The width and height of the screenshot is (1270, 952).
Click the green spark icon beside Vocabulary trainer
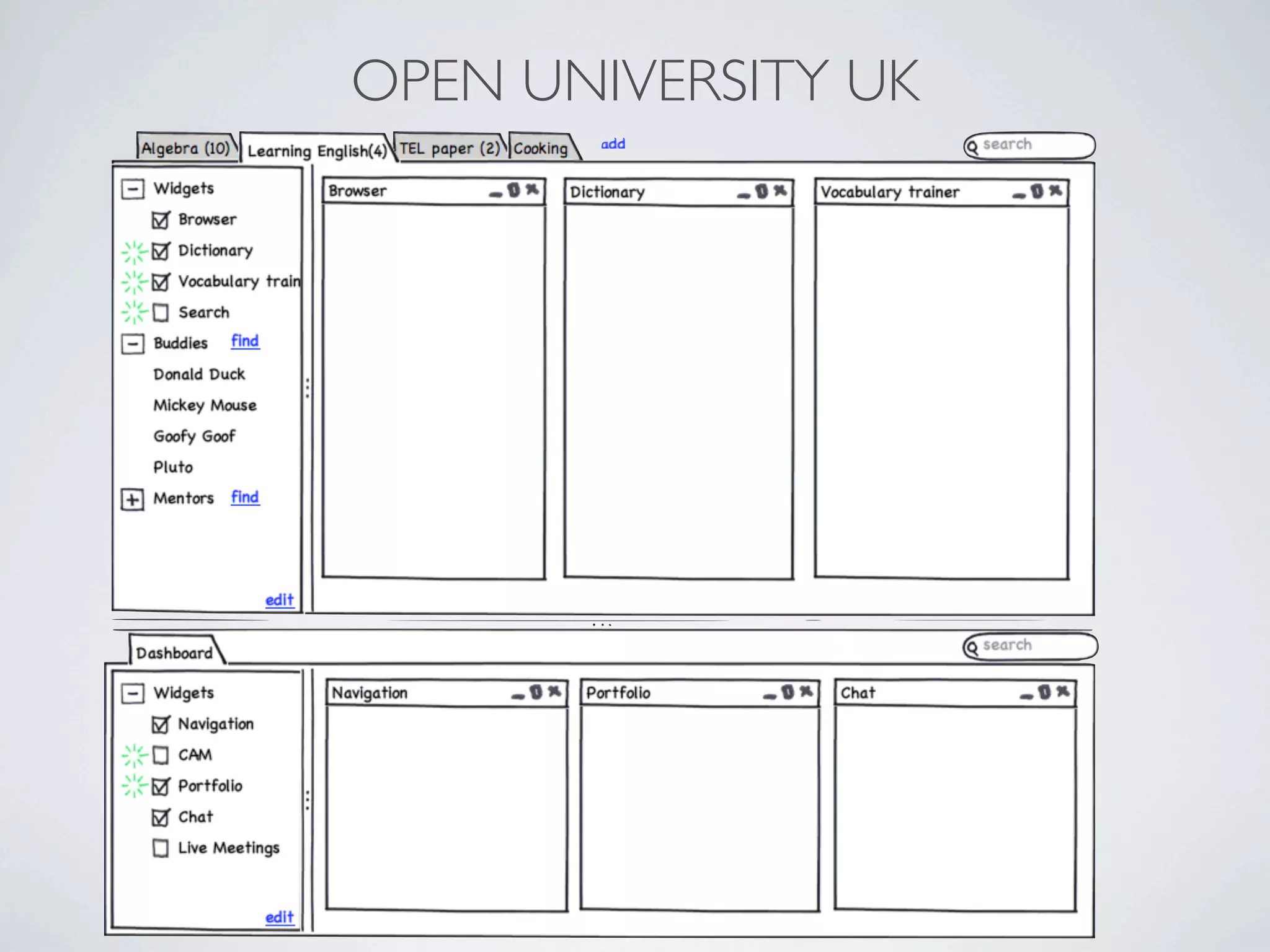pyautogui.click(x=134, y=282)
